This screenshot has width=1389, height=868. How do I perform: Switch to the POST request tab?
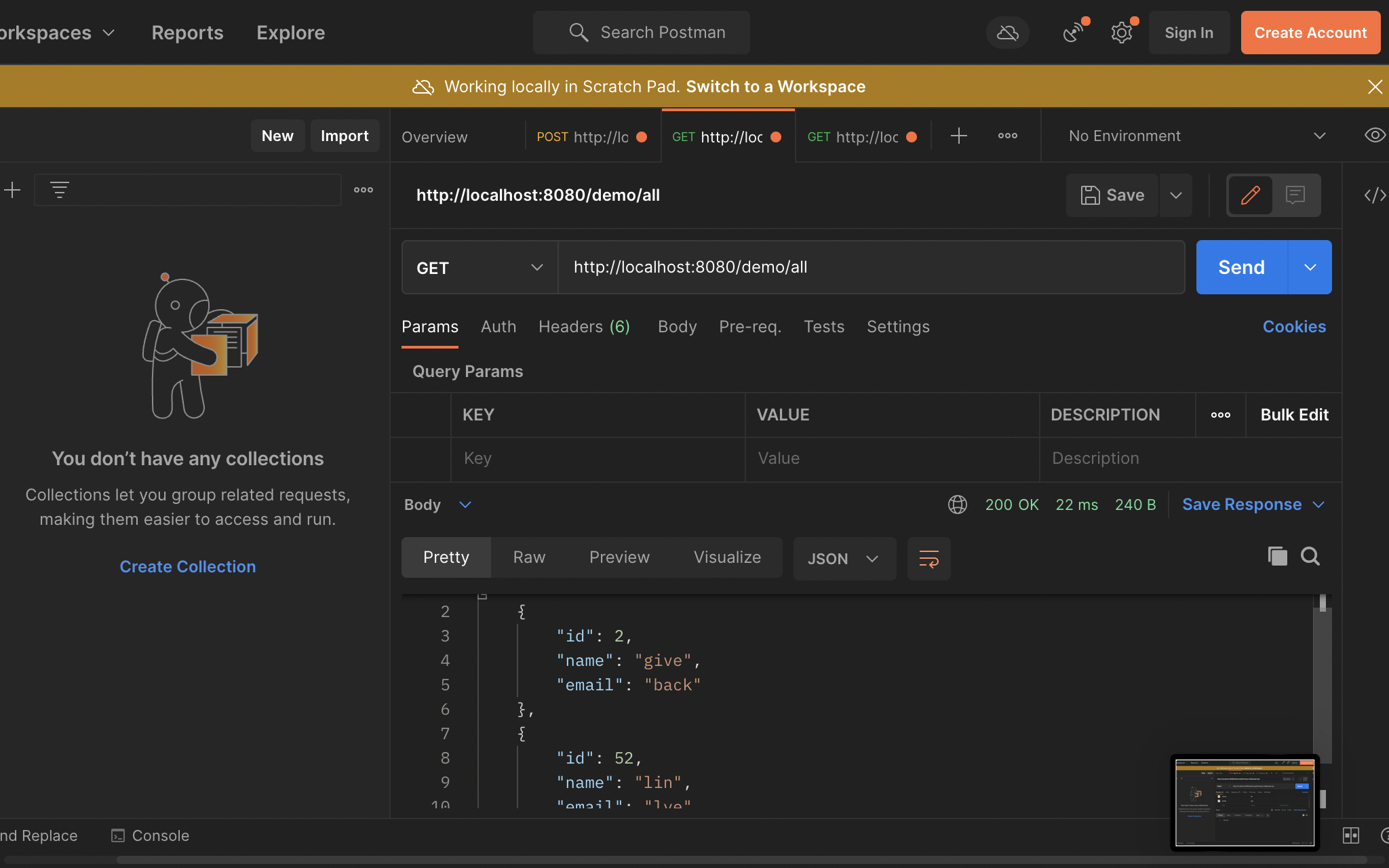coord(593,136)
